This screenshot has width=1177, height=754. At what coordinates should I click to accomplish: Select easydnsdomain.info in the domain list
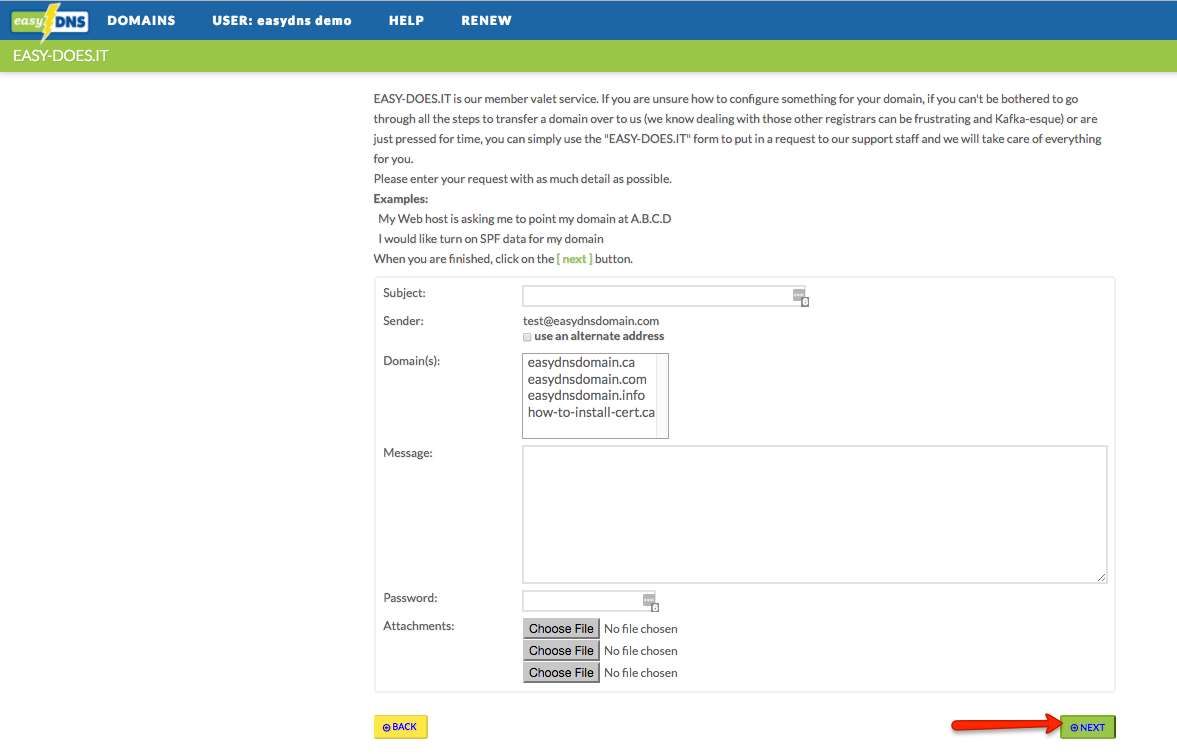click(586, 396)
